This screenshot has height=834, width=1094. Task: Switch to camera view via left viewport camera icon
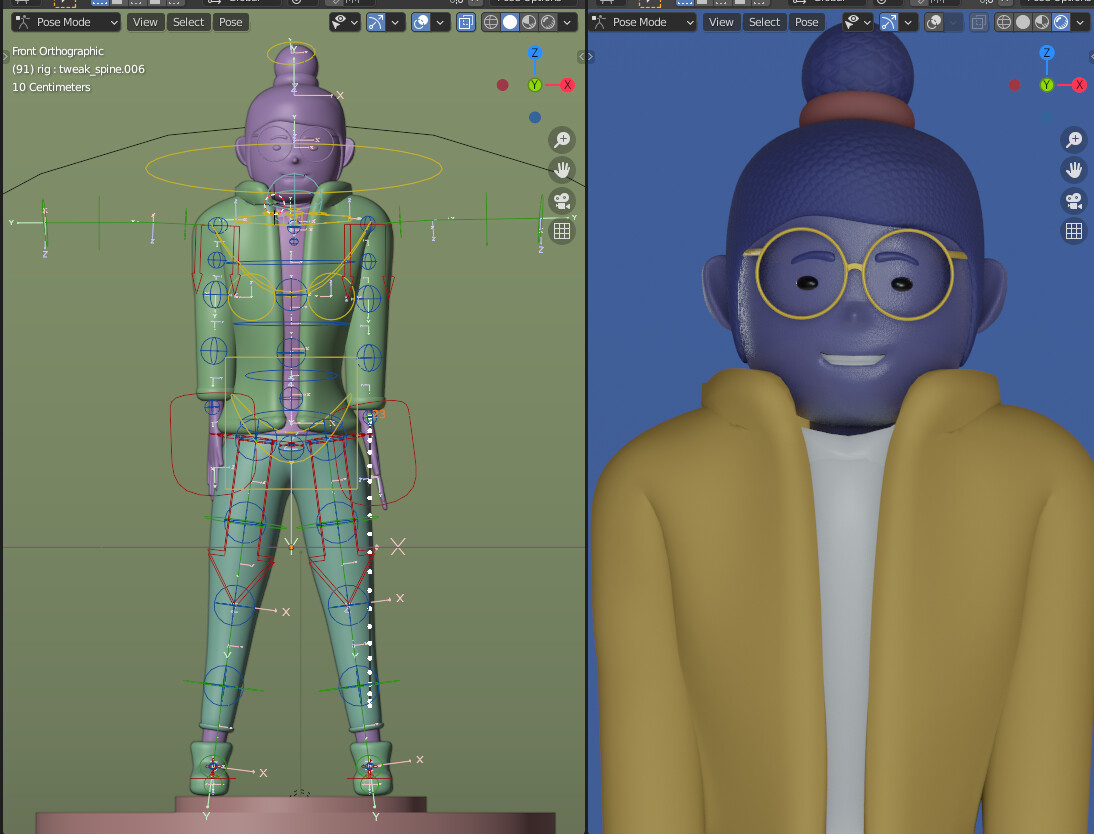pyautogui.click(x=562, y=201)
